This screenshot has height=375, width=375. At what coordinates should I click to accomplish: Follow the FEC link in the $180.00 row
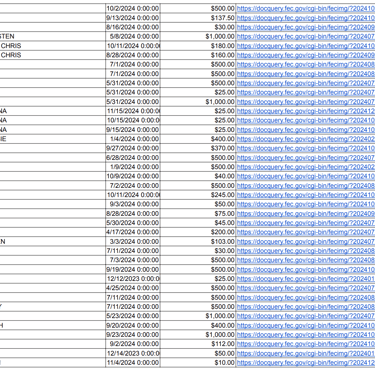click(x=306, y=46)
